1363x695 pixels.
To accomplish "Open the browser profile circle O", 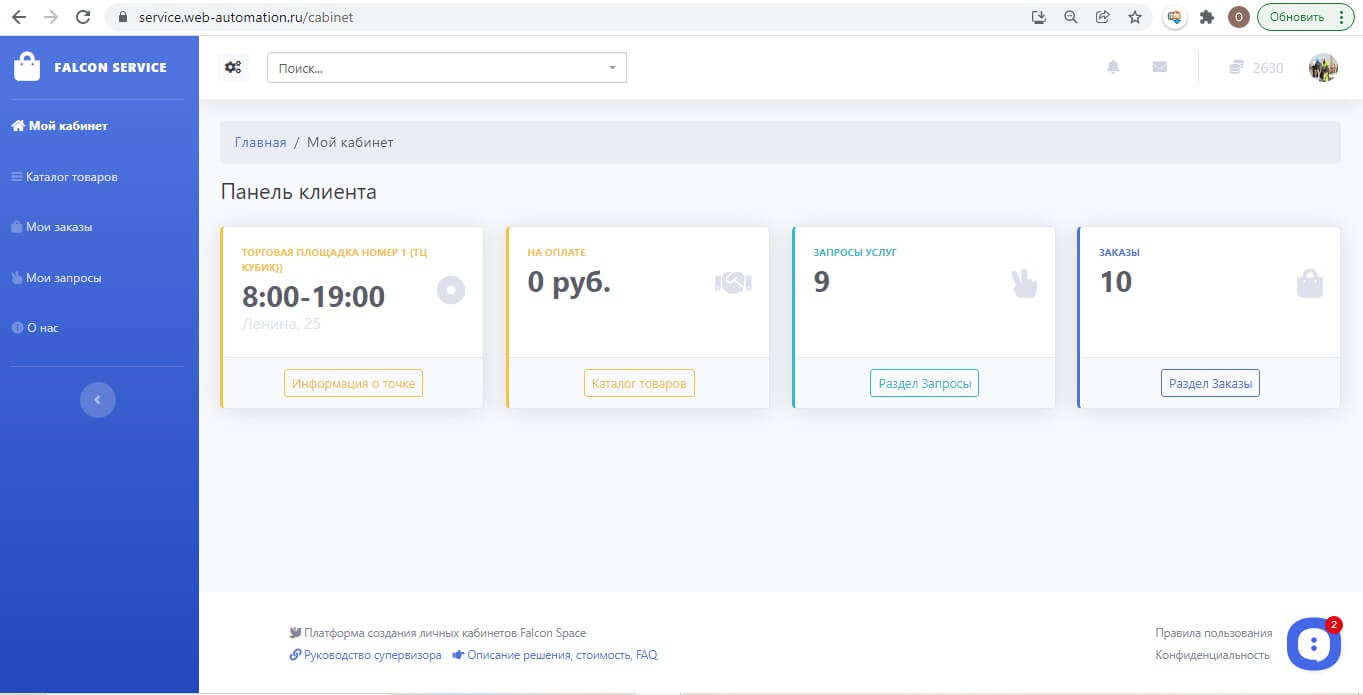I will (1239, 17).
